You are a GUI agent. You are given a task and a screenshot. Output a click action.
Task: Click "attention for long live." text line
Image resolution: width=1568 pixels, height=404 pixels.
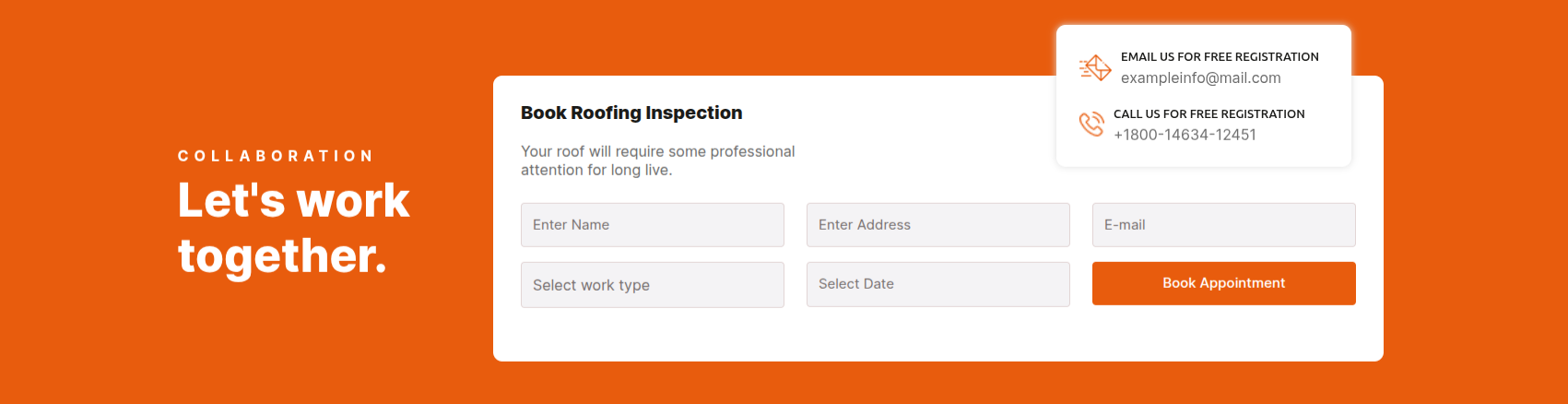595,170
